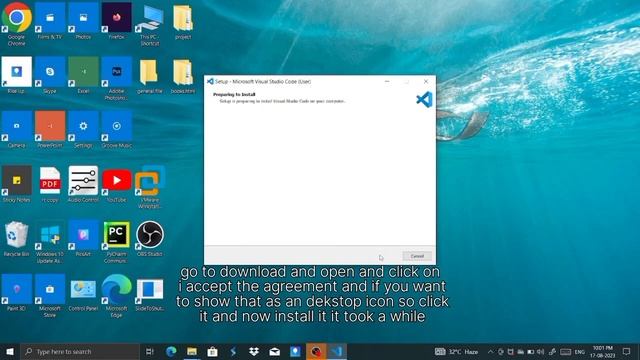Open Dropbox from the taskbar
The image size is (640, 360).
254,351
